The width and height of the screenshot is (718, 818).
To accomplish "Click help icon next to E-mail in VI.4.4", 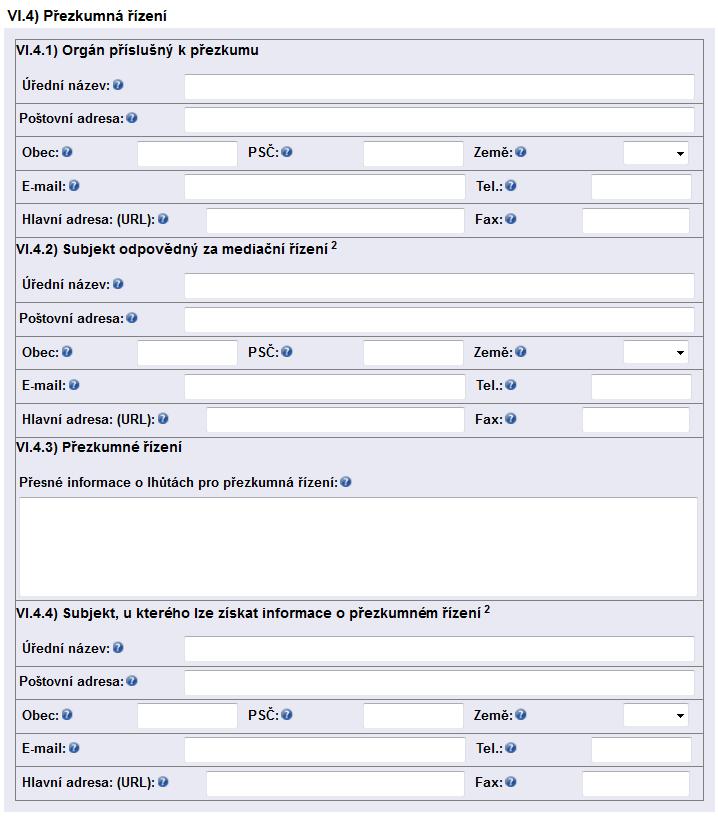I will click(x=74, y=748).
